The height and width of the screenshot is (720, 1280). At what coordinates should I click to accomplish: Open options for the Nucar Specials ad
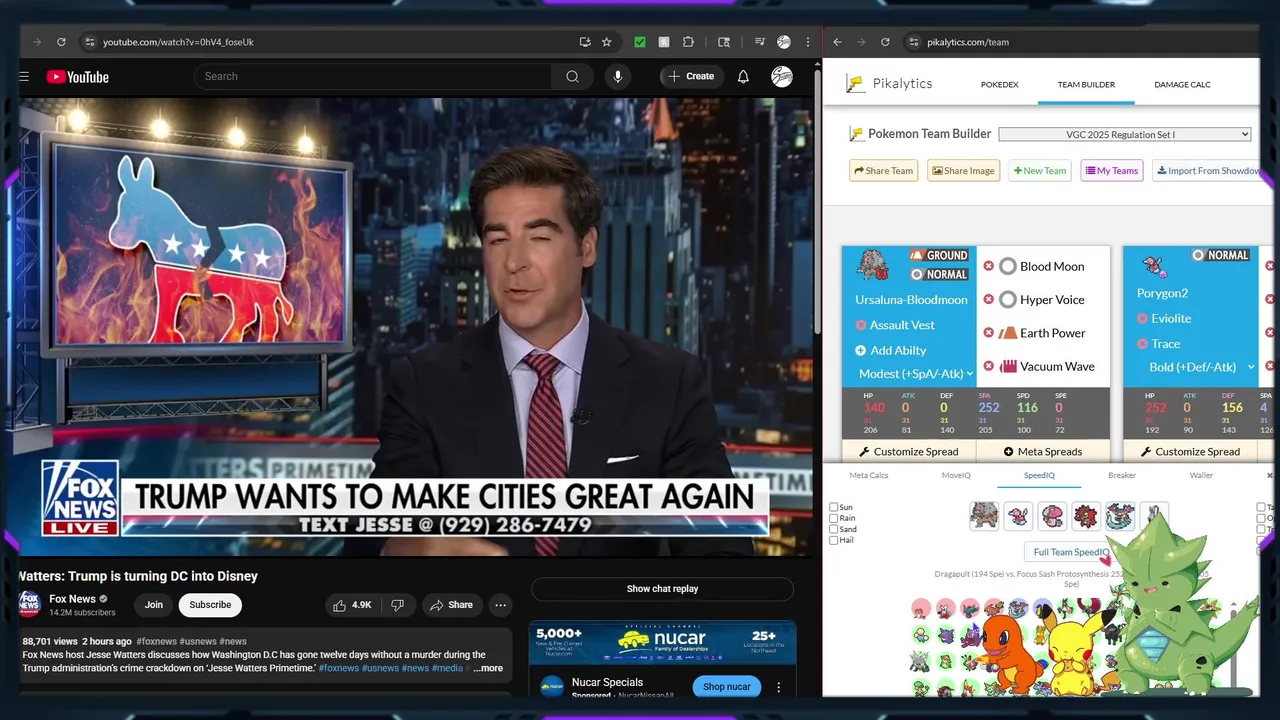[x=778, y=687]
